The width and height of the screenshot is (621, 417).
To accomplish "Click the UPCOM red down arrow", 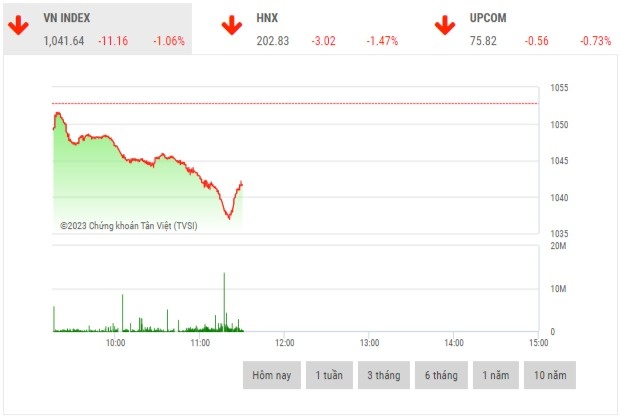I will point(444,26).
